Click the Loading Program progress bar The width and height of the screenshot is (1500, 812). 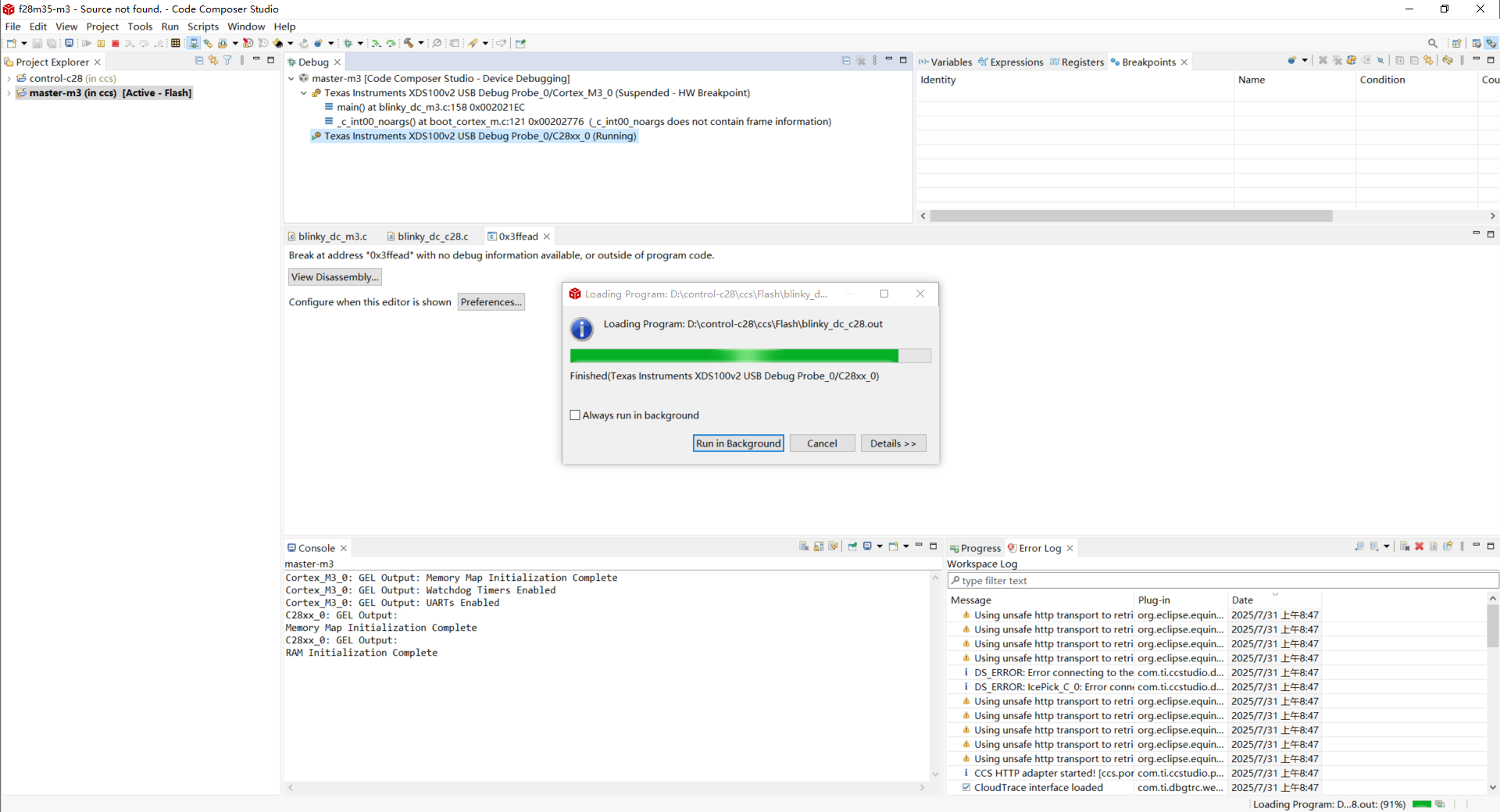[750, 356]
